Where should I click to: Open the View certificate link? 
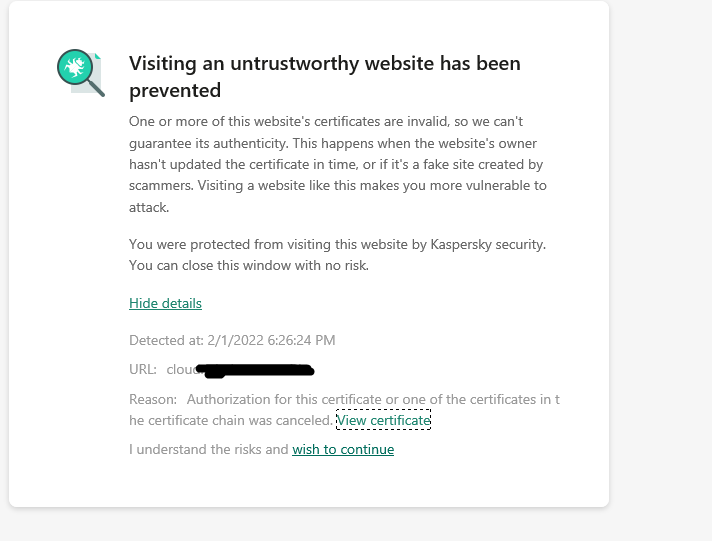384,421
